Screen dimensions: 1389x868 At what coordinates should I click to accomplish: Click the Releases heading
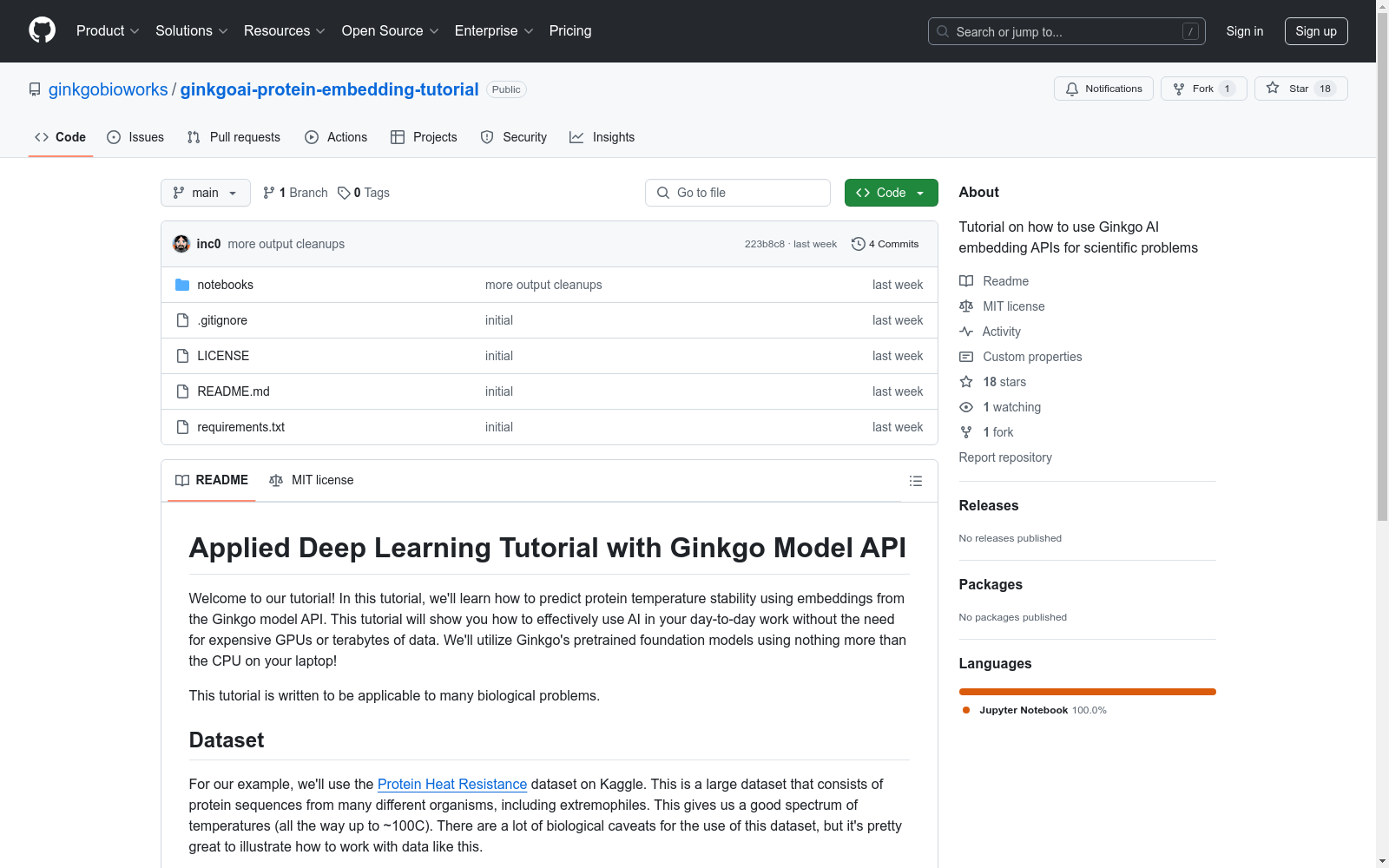click(x=989, y=505)
